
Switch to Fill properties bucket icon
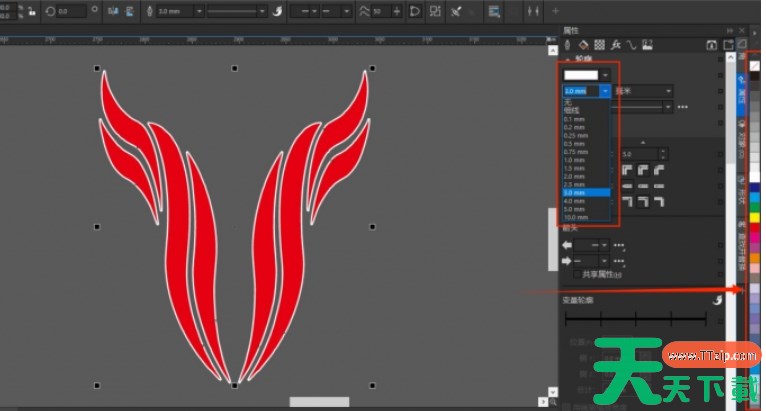[583, 45]
